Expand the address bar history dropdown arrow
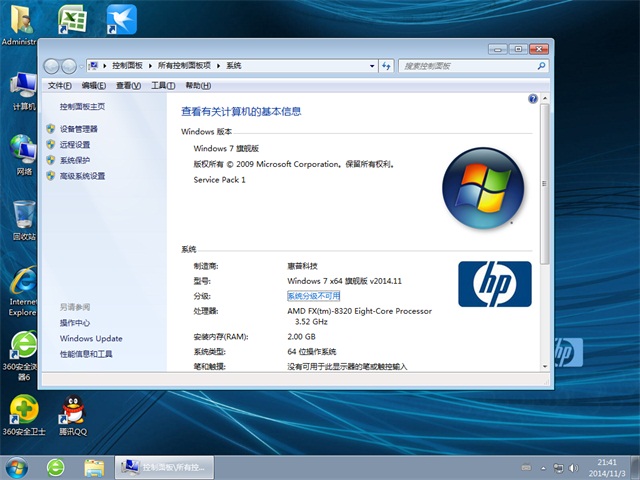 click(371, 66)
